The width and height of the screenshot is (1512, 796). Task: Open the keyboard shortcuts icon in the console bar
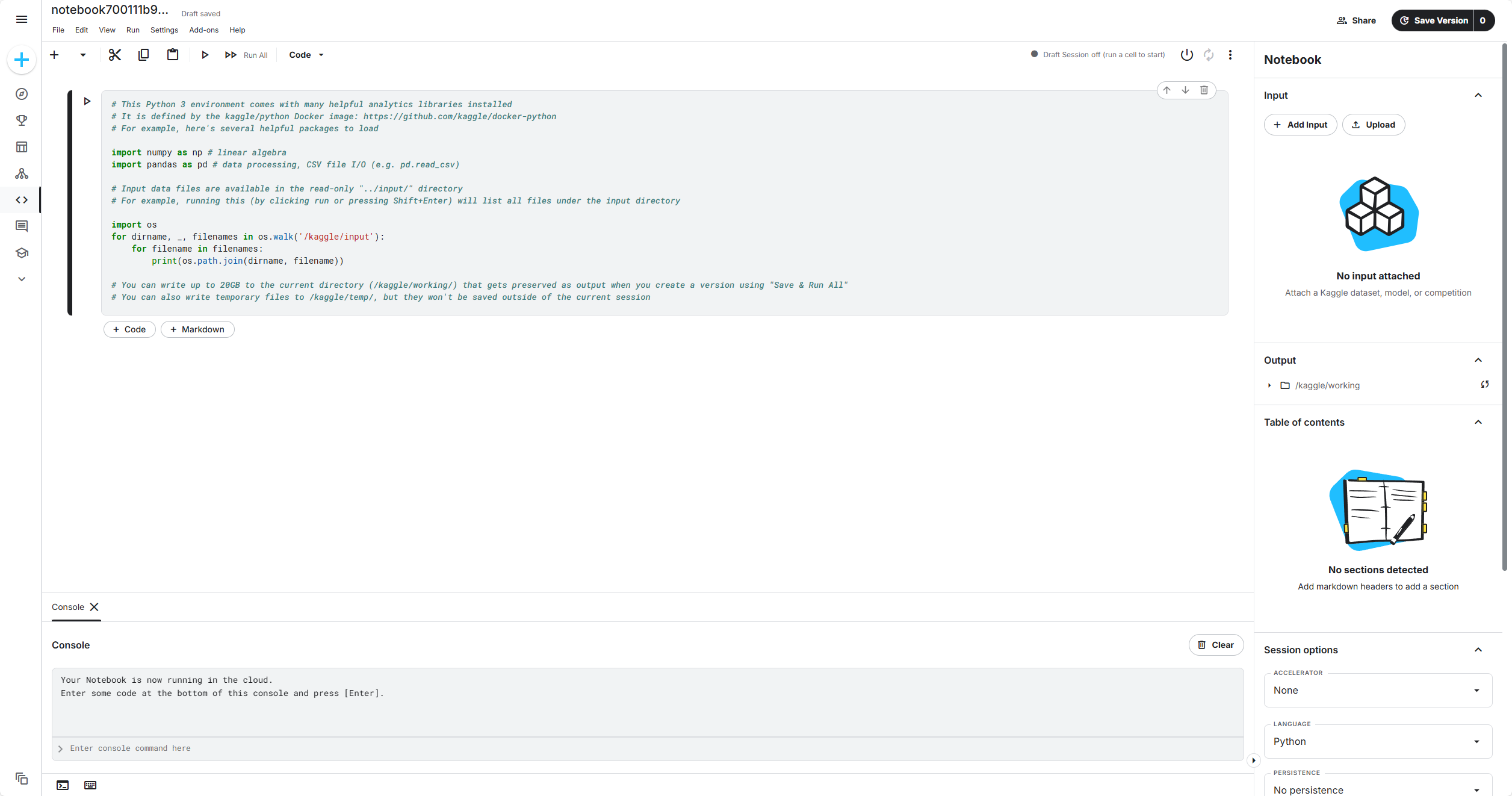(x=90, y=785)
